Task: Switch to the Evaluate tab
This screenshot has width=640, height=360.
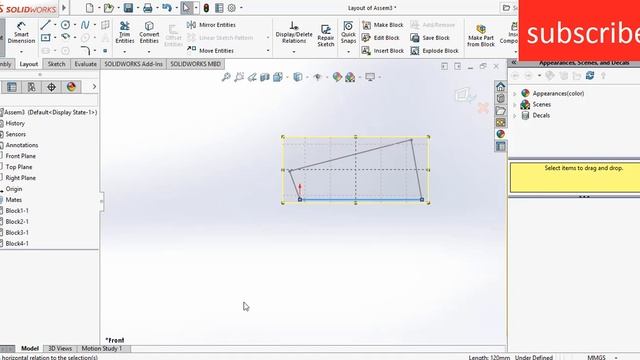Action: (85, 64)
